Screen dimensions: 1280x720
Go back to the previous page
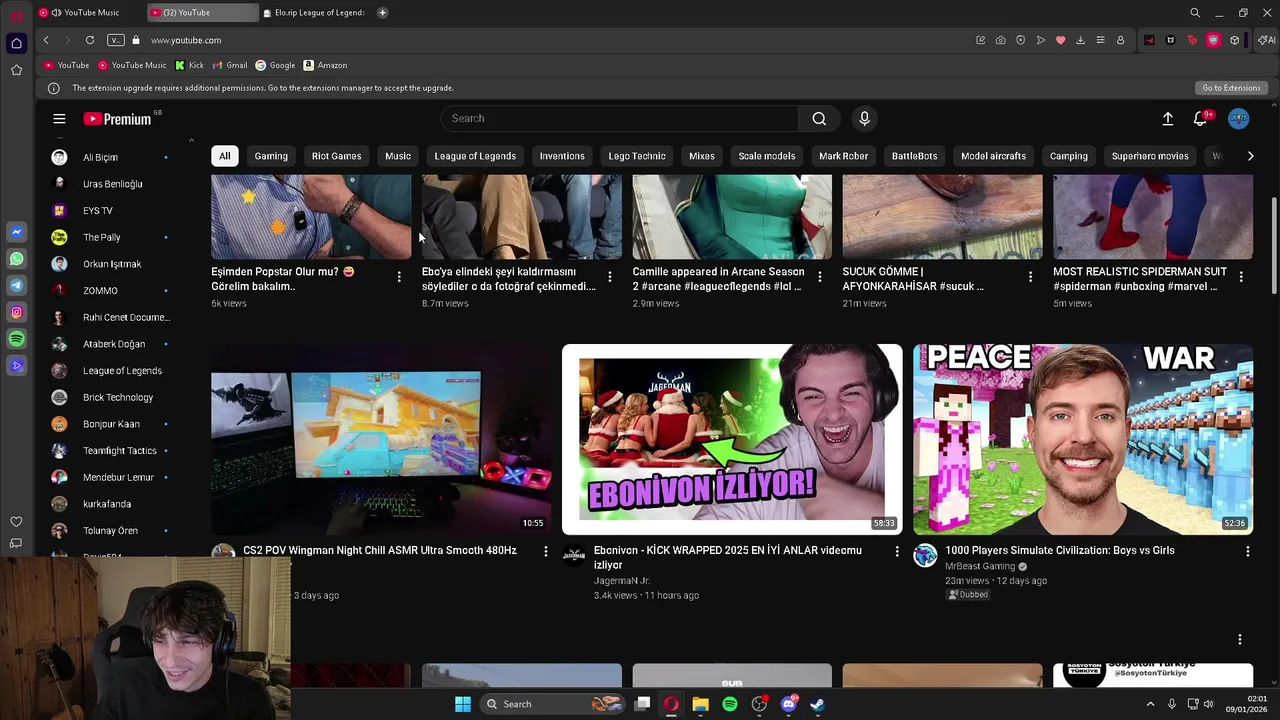point(46,40)
